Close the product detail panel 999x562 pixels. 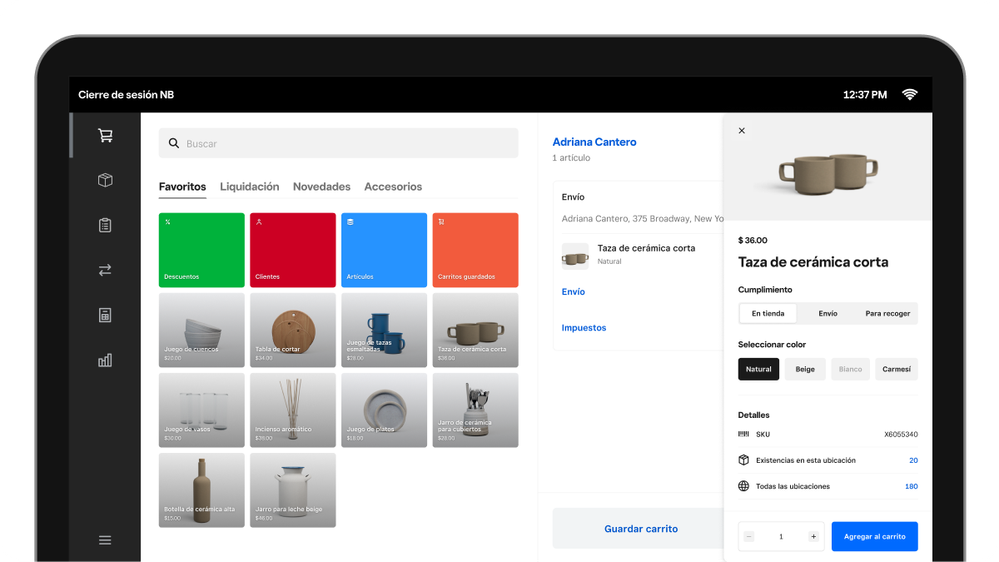point(741,131)
